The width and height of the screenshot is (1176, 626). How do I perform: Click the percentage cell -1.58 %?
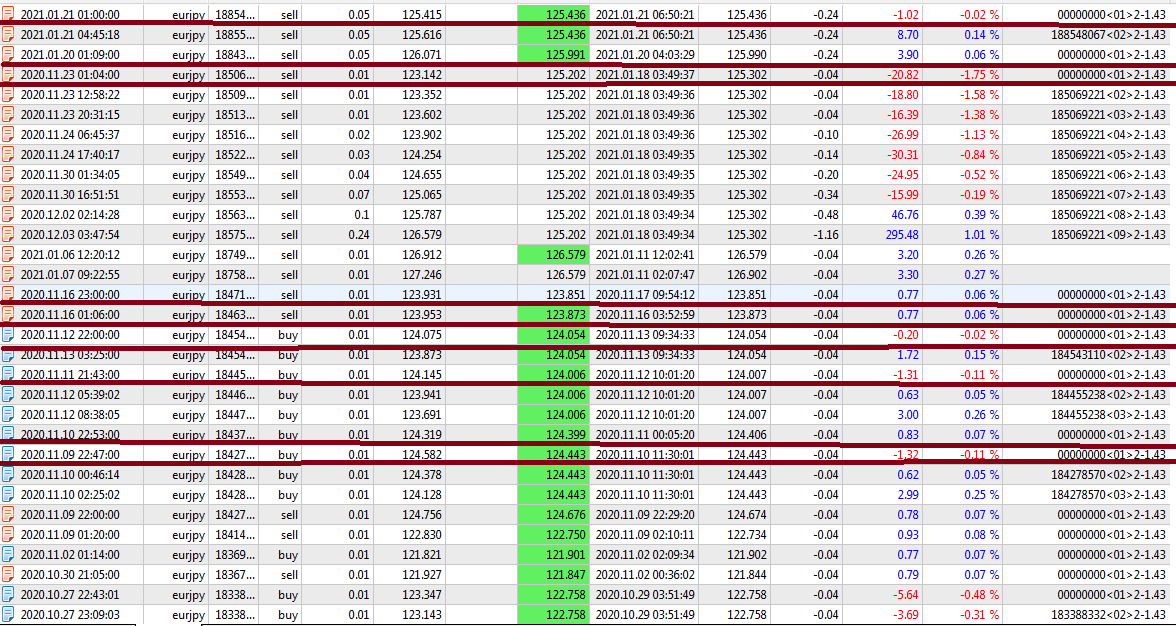coord(978,94)
